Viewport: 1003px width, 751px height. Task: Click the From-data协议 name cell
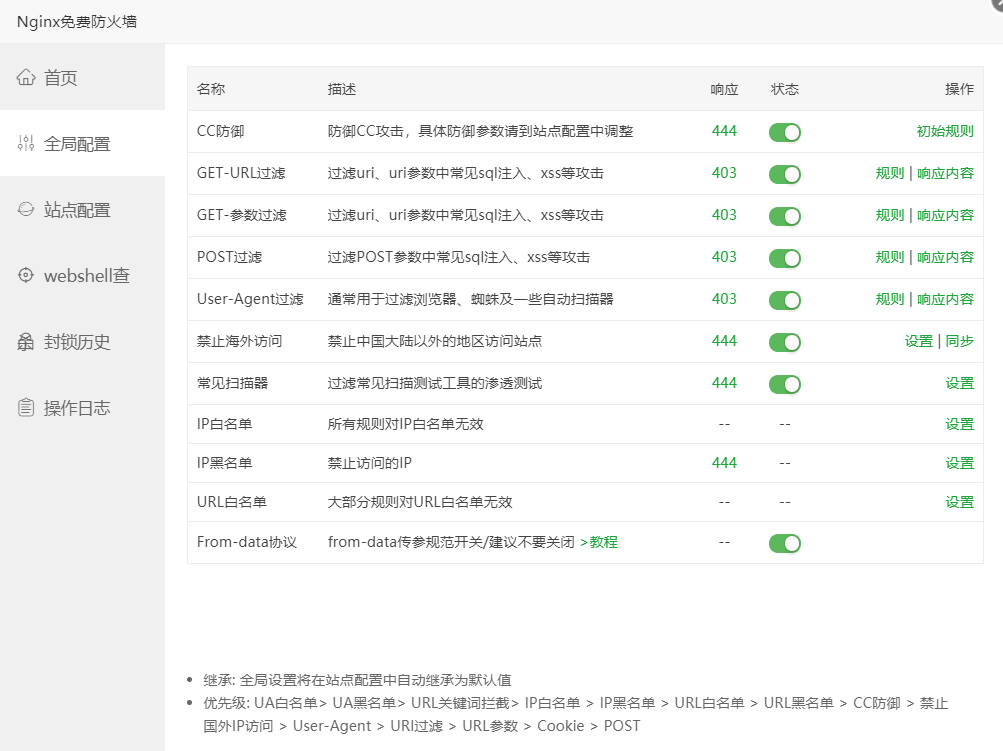pyautogui.click(x=247, y=542)
